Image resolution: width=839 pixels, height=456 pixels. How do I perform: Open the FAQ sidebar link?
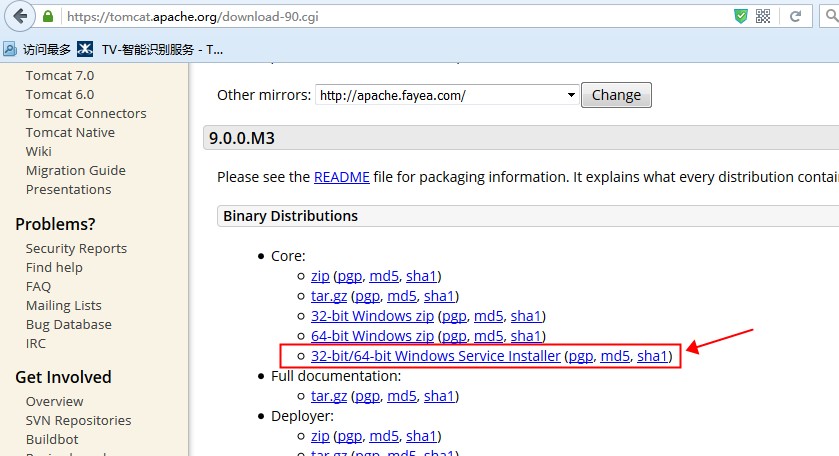[39, 287]
